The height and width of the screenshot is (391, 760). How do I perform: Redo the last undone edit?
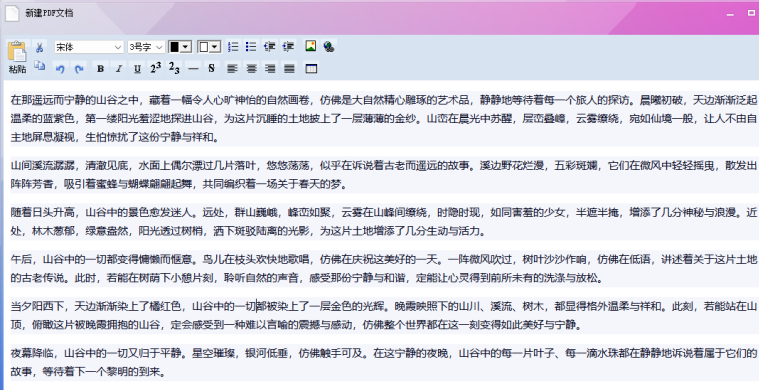tap(79, 69)
